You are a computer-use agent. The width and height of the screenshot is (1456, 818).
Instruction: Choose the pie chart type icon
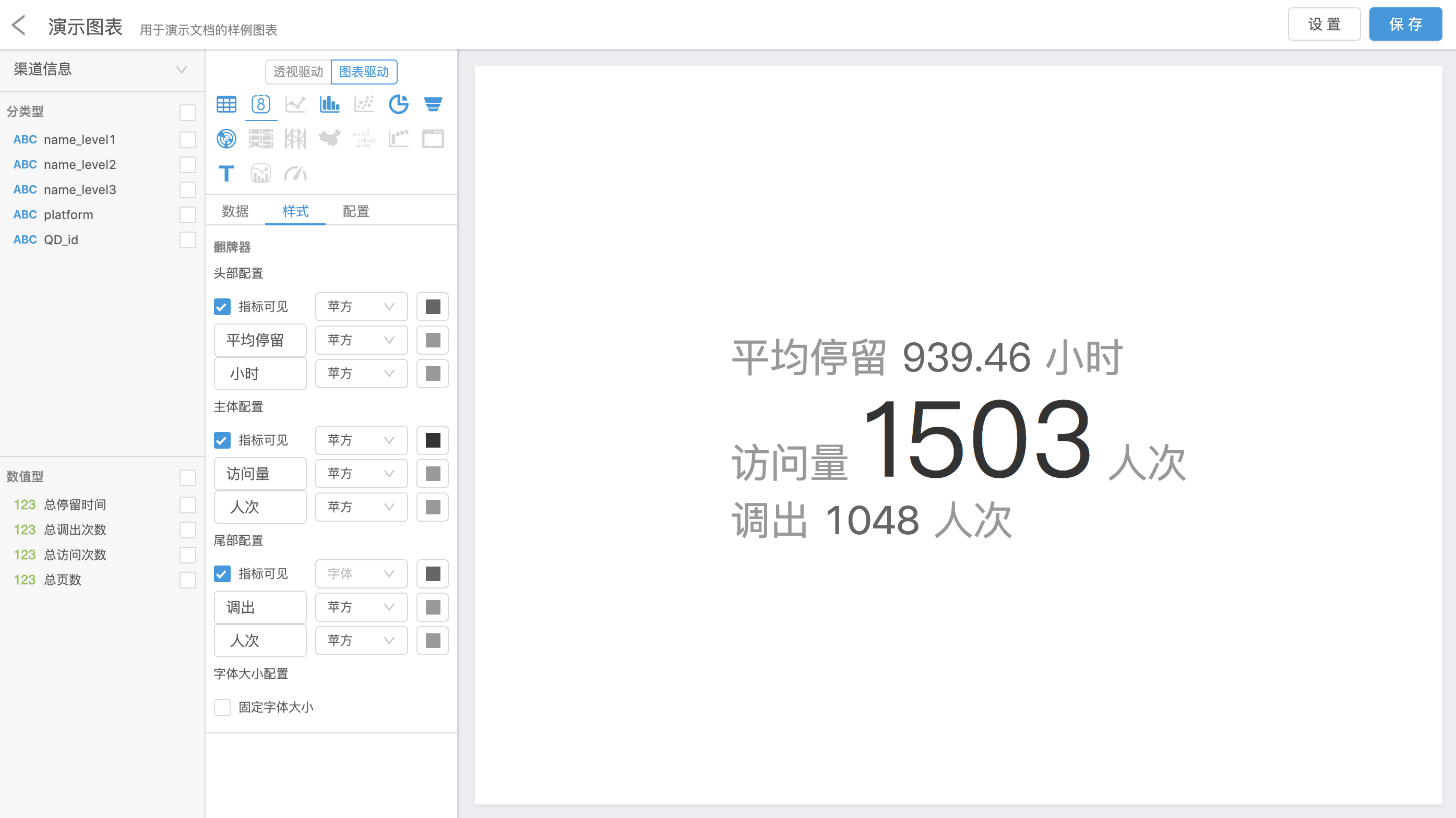399,104
